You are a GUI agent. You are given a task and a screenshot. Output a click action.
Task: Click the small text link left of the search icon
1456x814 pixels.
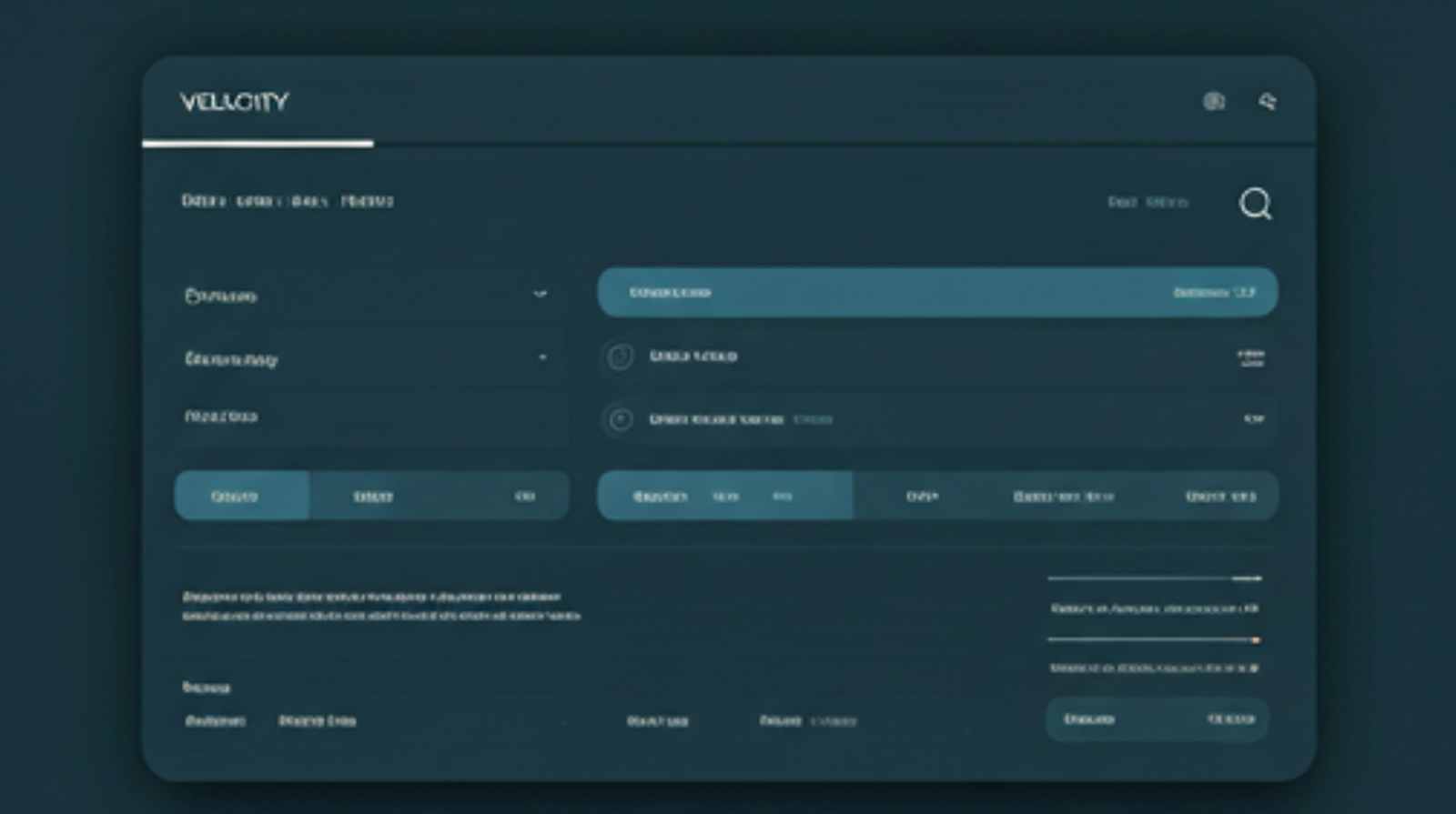tap(1148, 202)
